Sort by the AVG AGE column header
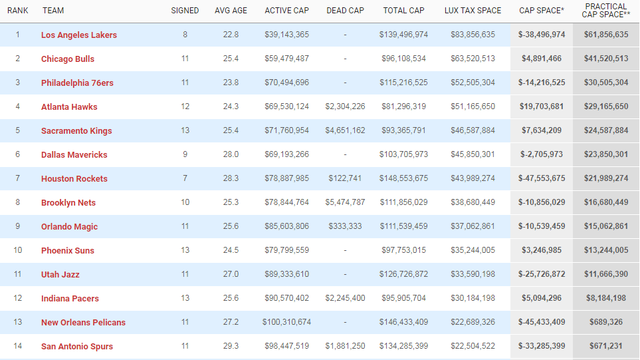The height and width of the screenshot is (360, 640). tap(231, 11)
